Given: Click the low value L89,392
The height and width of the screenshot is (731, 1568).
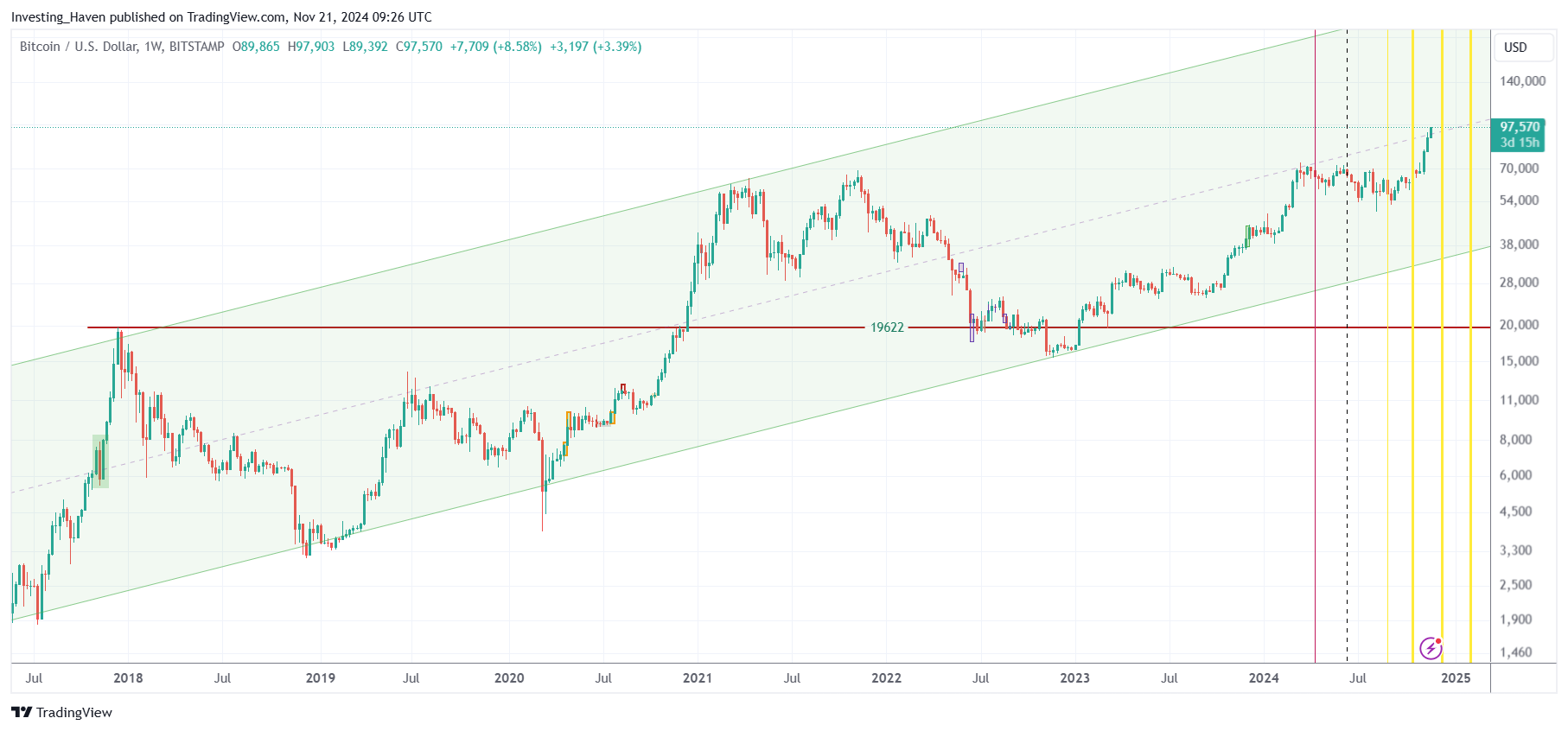Looking at the screenshot, I should (366, 47).
